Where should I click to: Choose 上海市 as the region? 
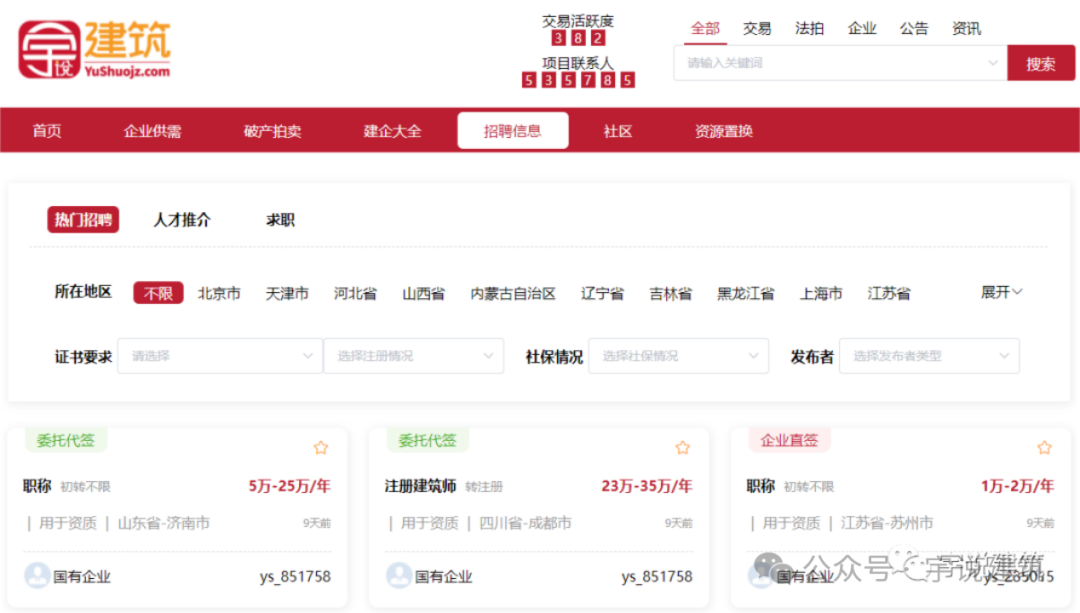click(821, 293)
